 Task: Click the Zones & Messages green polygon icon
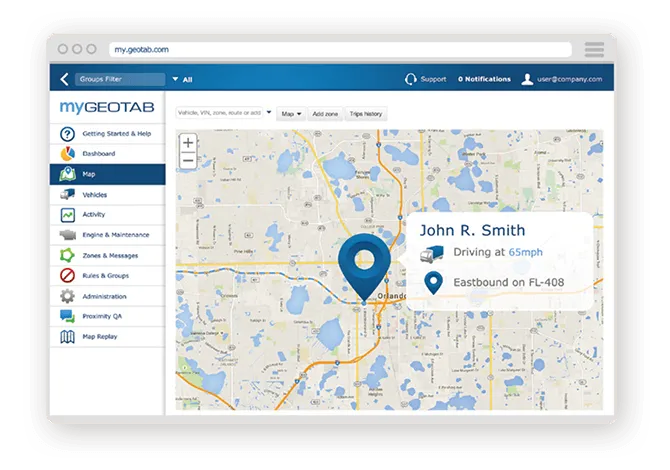click(67, 255)
